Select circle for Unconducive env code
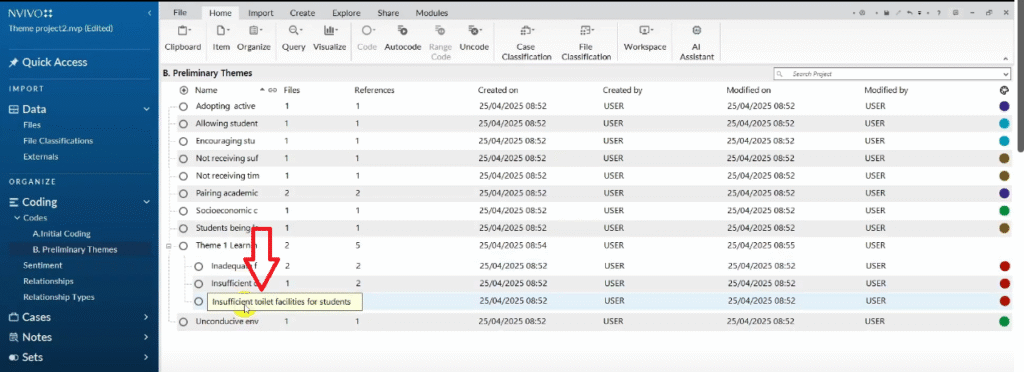Screen dimensions: 1024x372 point(184,322)
